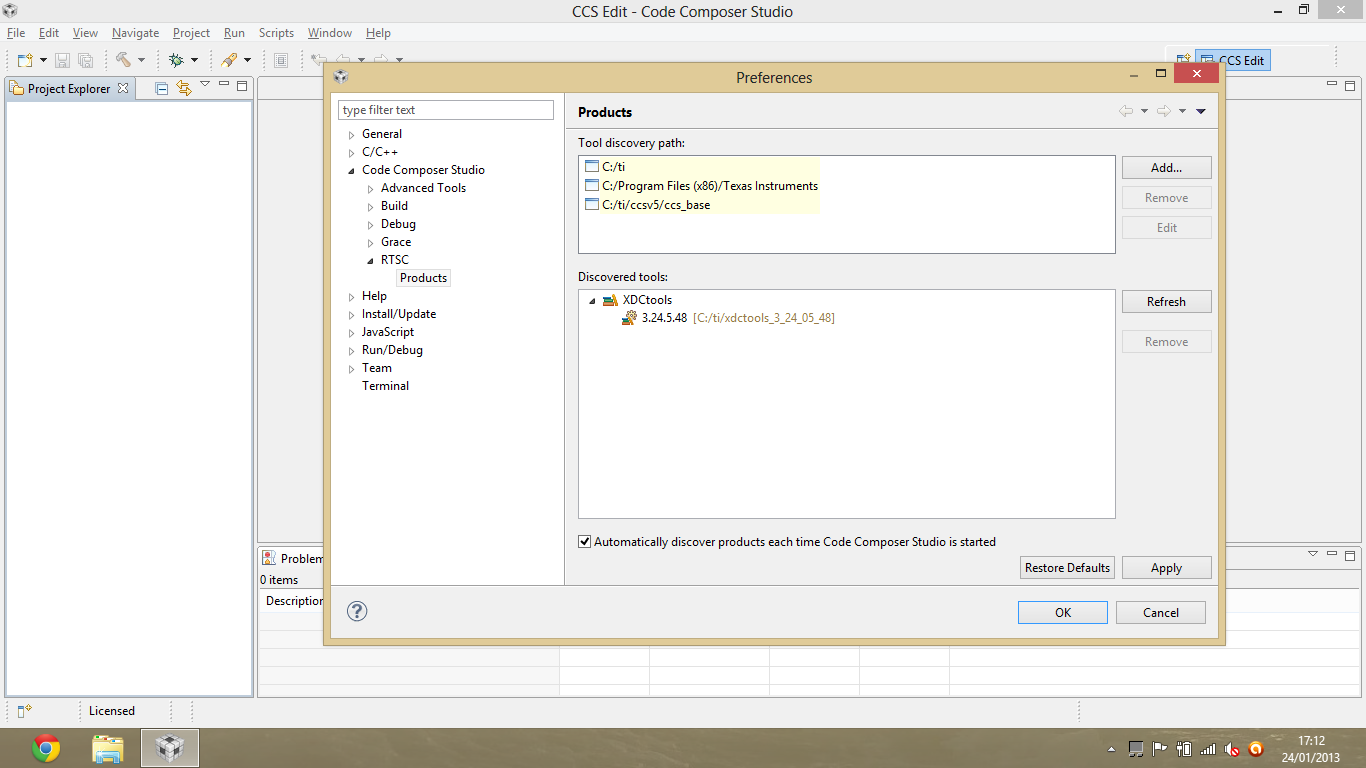The height and width of the screenshot is (768, 1366).
Task: Click the flashlight Search toolbar icon
Action: click(229, 60)
